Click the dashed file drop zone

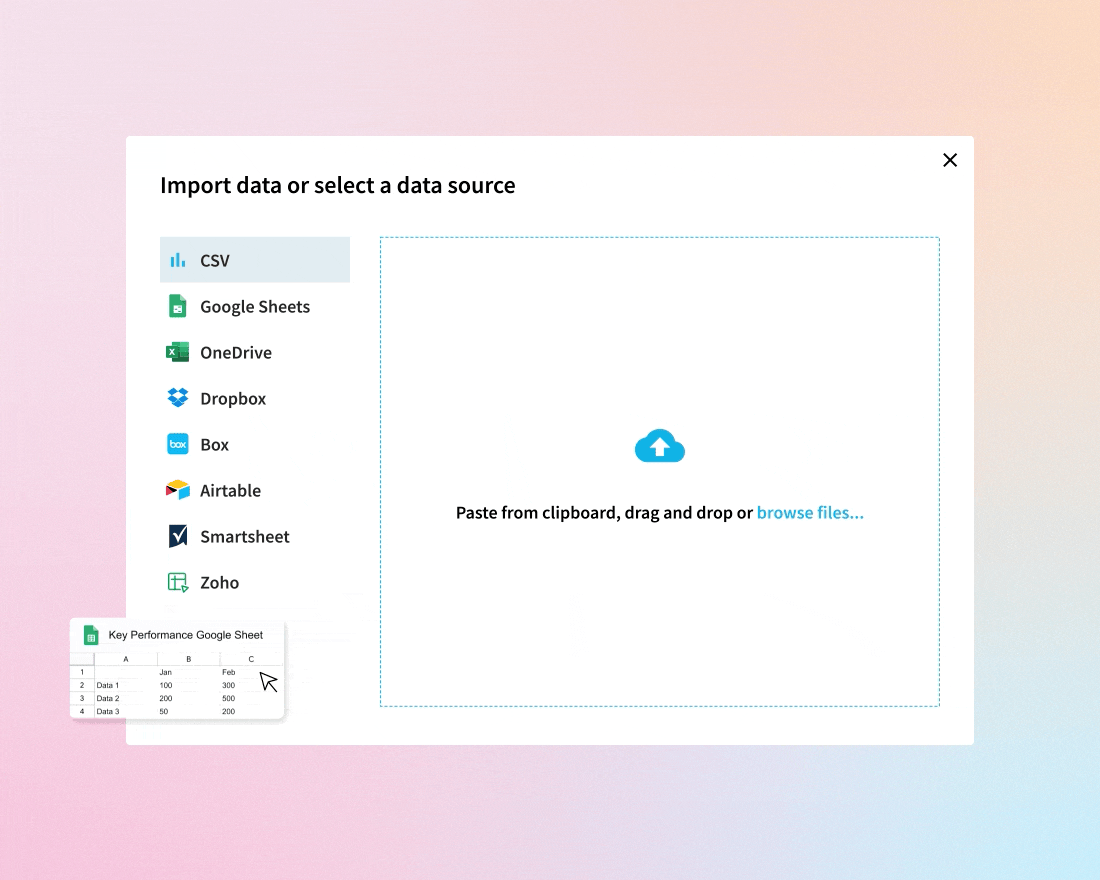pyautogui.click(x=659, y=472)
